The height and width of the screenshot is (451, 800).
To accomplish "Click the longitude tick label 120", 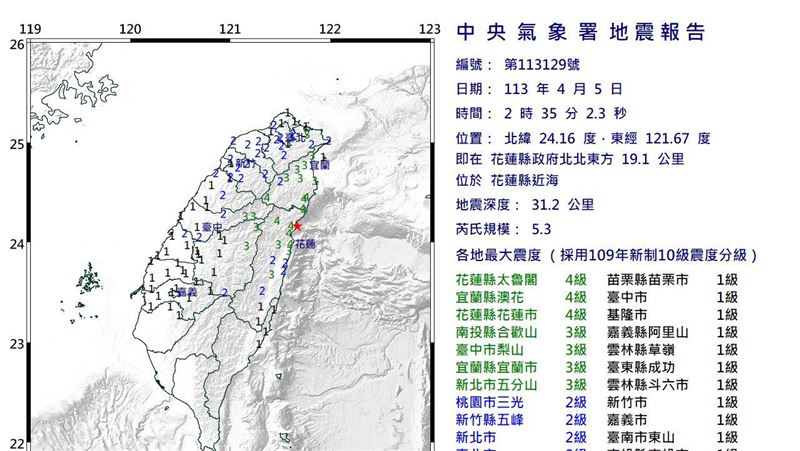I will coord(130,29).
